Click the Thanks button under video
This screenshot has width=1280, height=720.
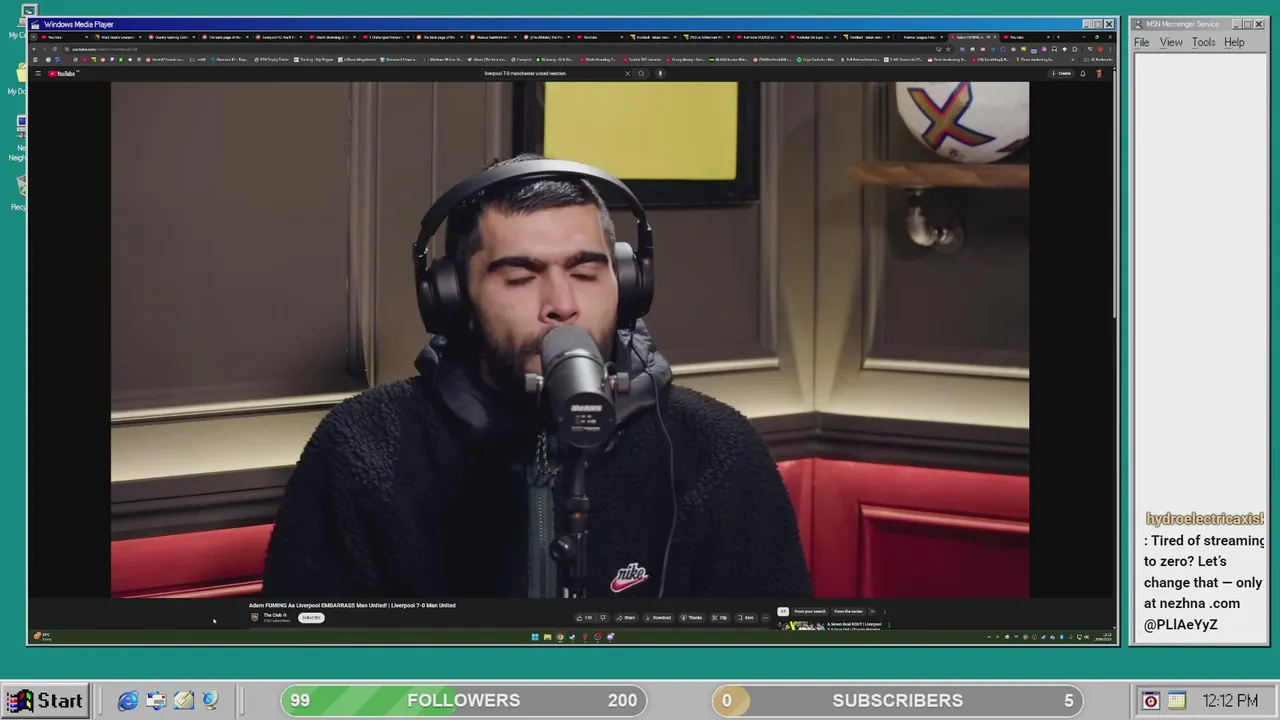(x=691, y=618)
